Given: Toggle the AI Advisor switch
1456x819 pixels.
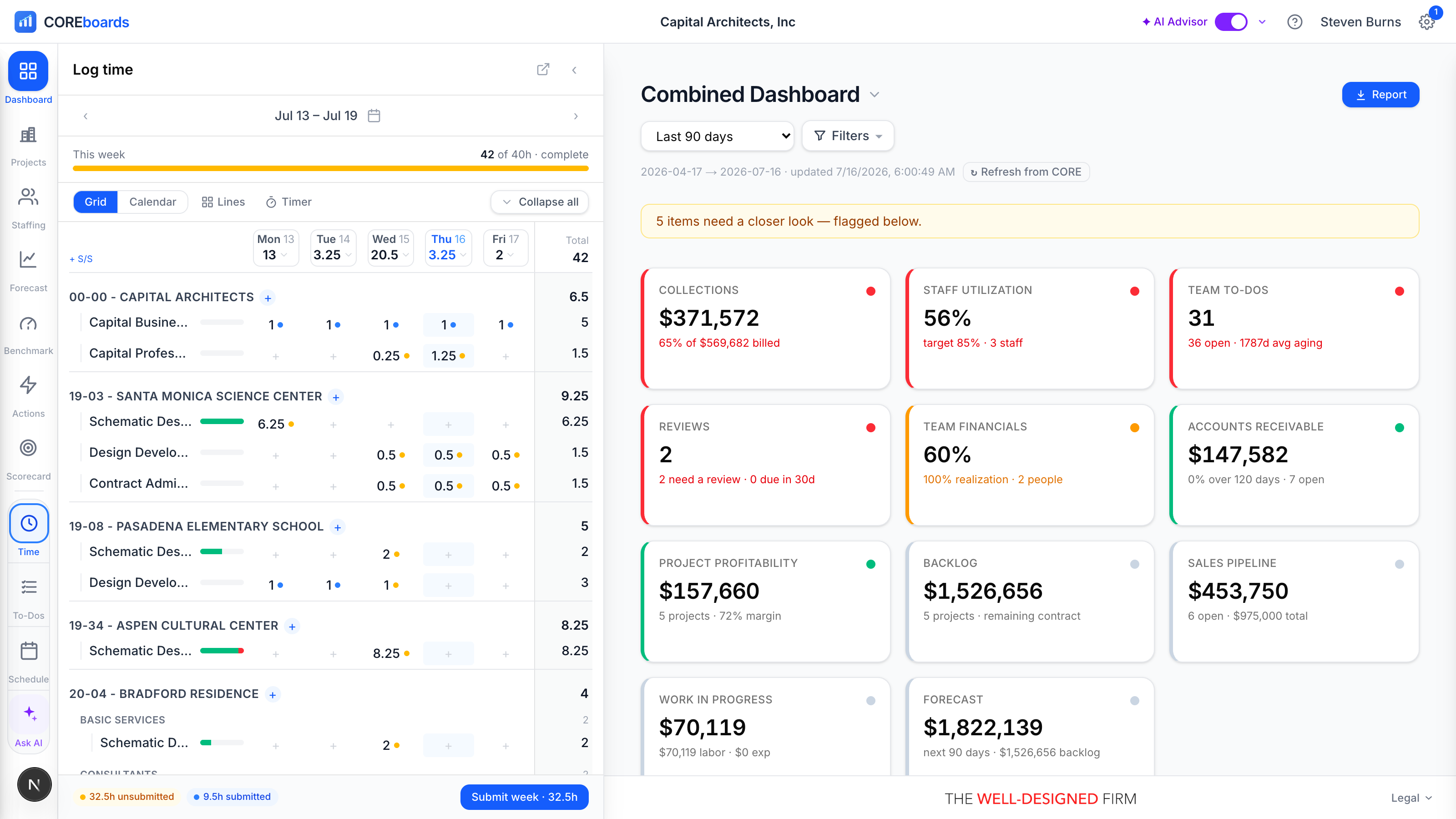Looking at the screenshot, I should (1230, 22).
